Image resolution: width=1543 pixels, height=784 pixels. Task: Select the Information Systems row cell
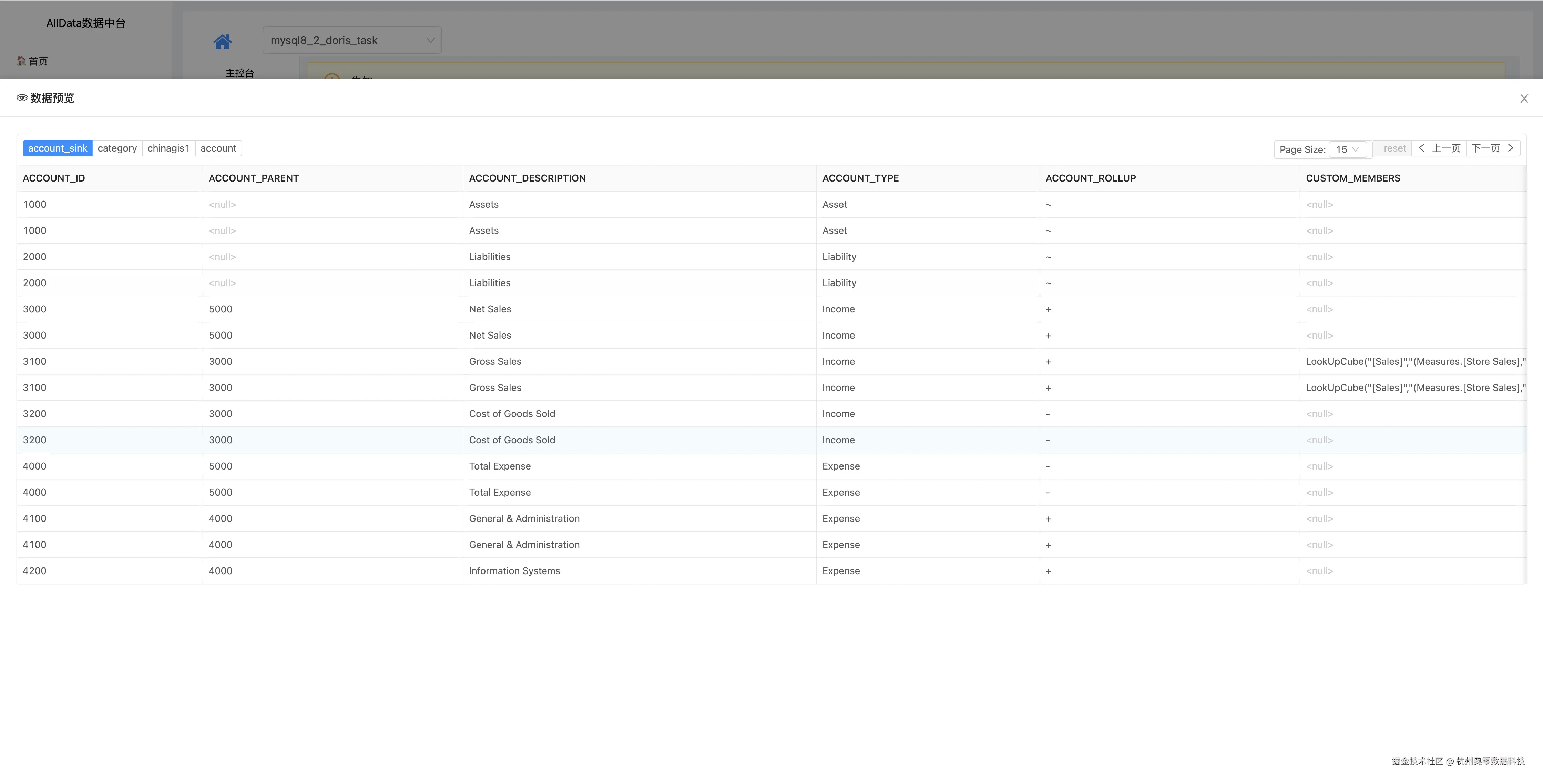coord(514,571)
